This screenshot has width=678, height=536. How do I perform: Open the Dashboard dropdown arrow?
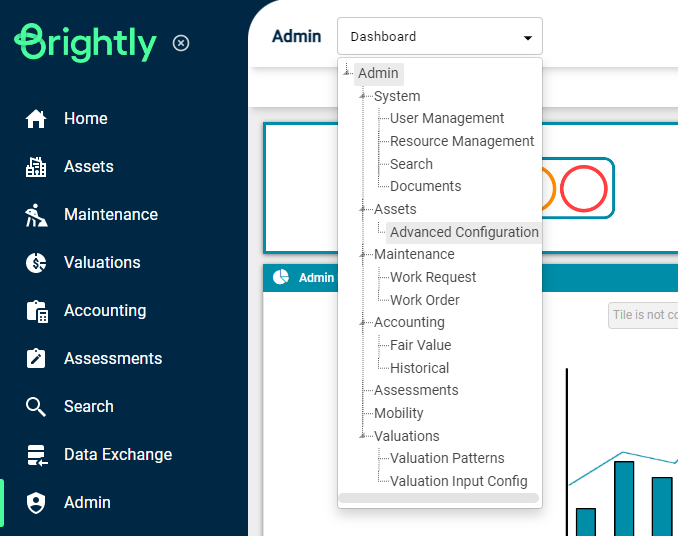click(528, 38)
